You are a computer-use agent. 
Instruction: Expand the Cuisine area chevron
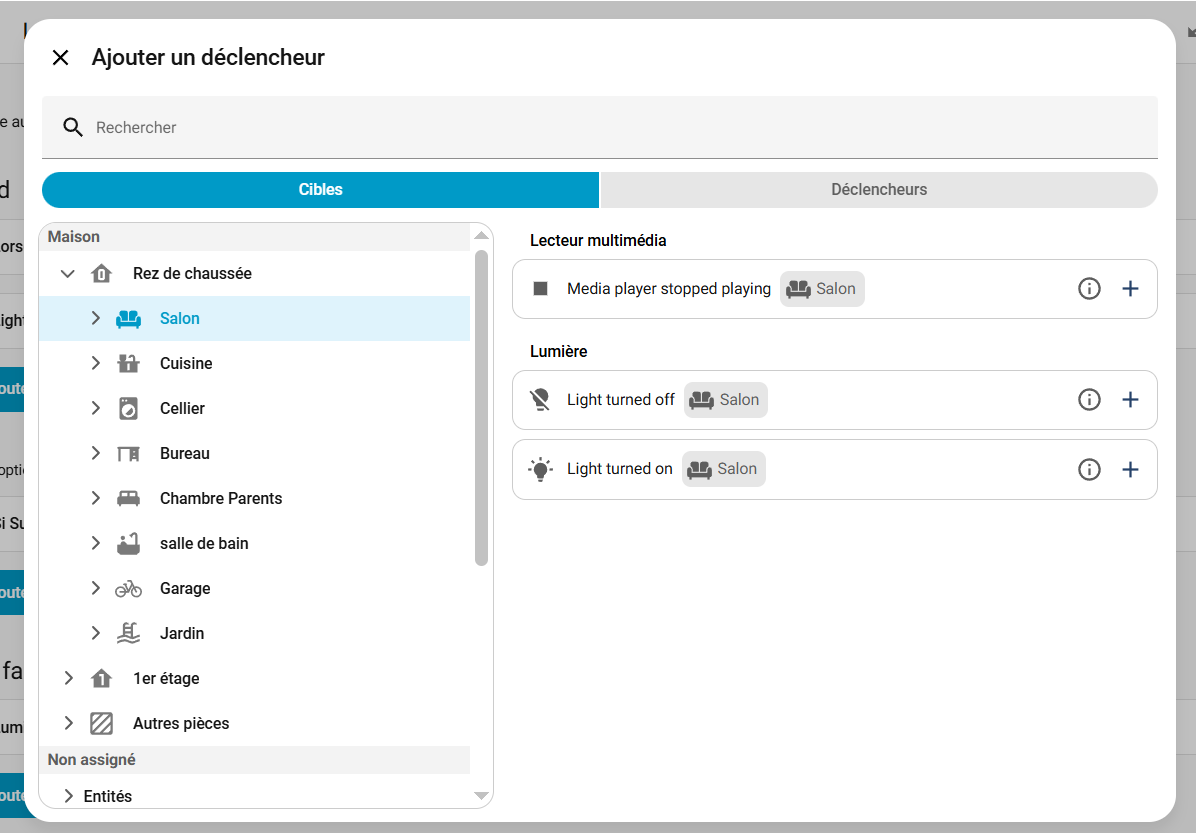(96, 364)
